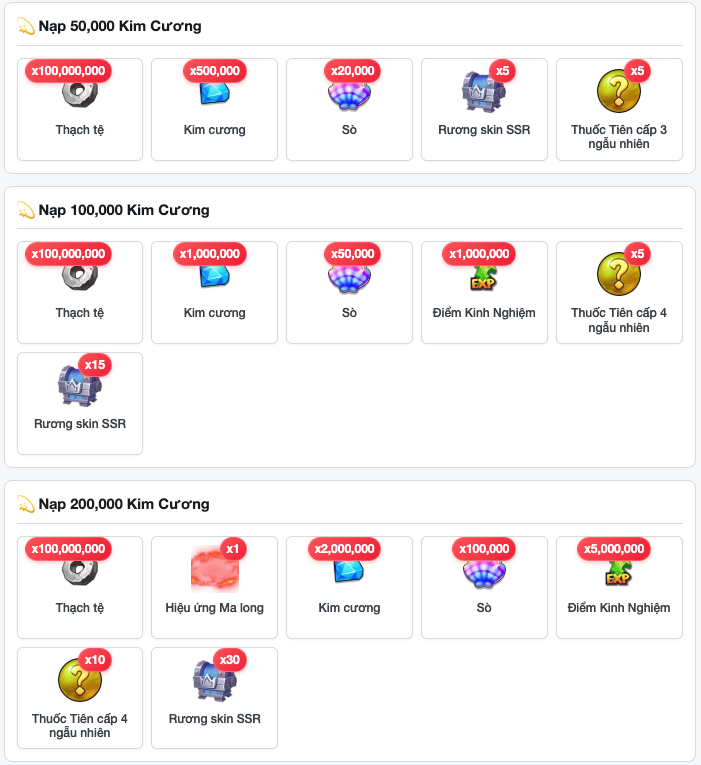Select the Rương skin SSR chest with x15 badge

tap(80, 385)
